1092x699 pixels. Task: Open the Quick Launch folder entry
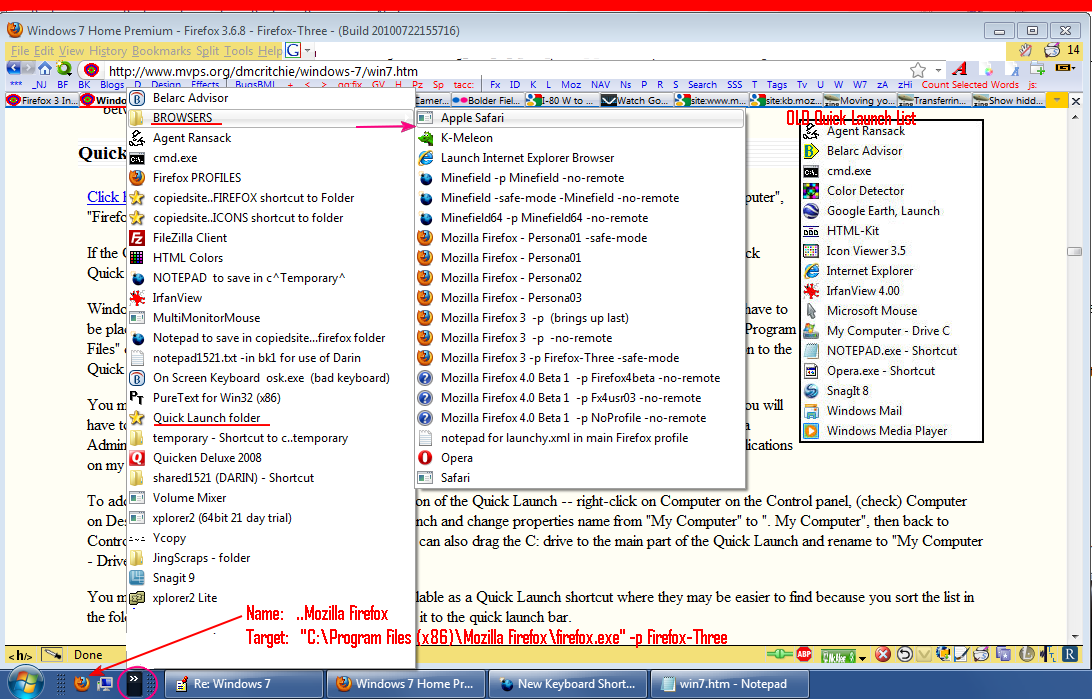click(272, 418)
